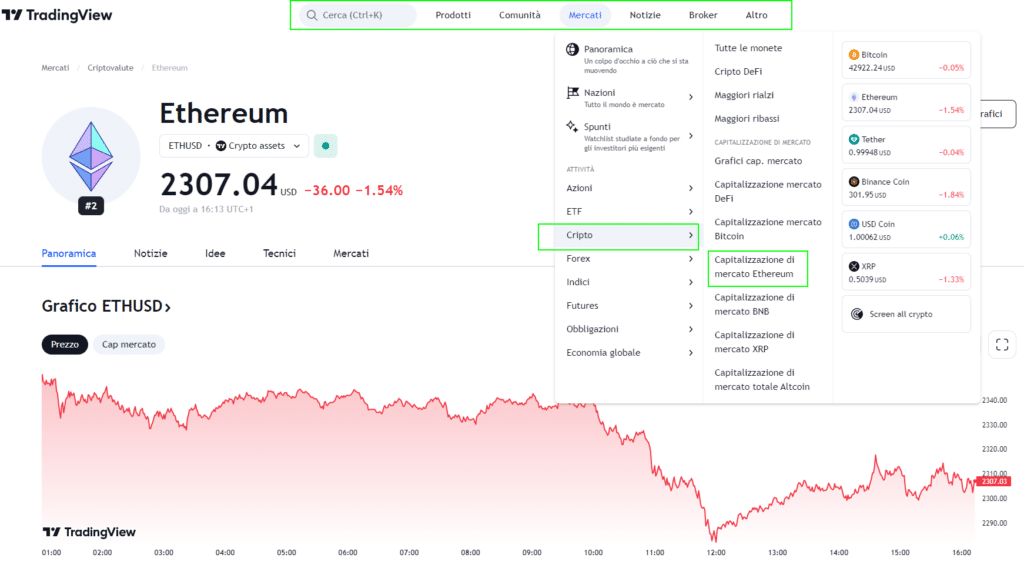Screen dimensions: 1024x568
Task: Open Cripto DeFi link
Action: tap(738, 71)
